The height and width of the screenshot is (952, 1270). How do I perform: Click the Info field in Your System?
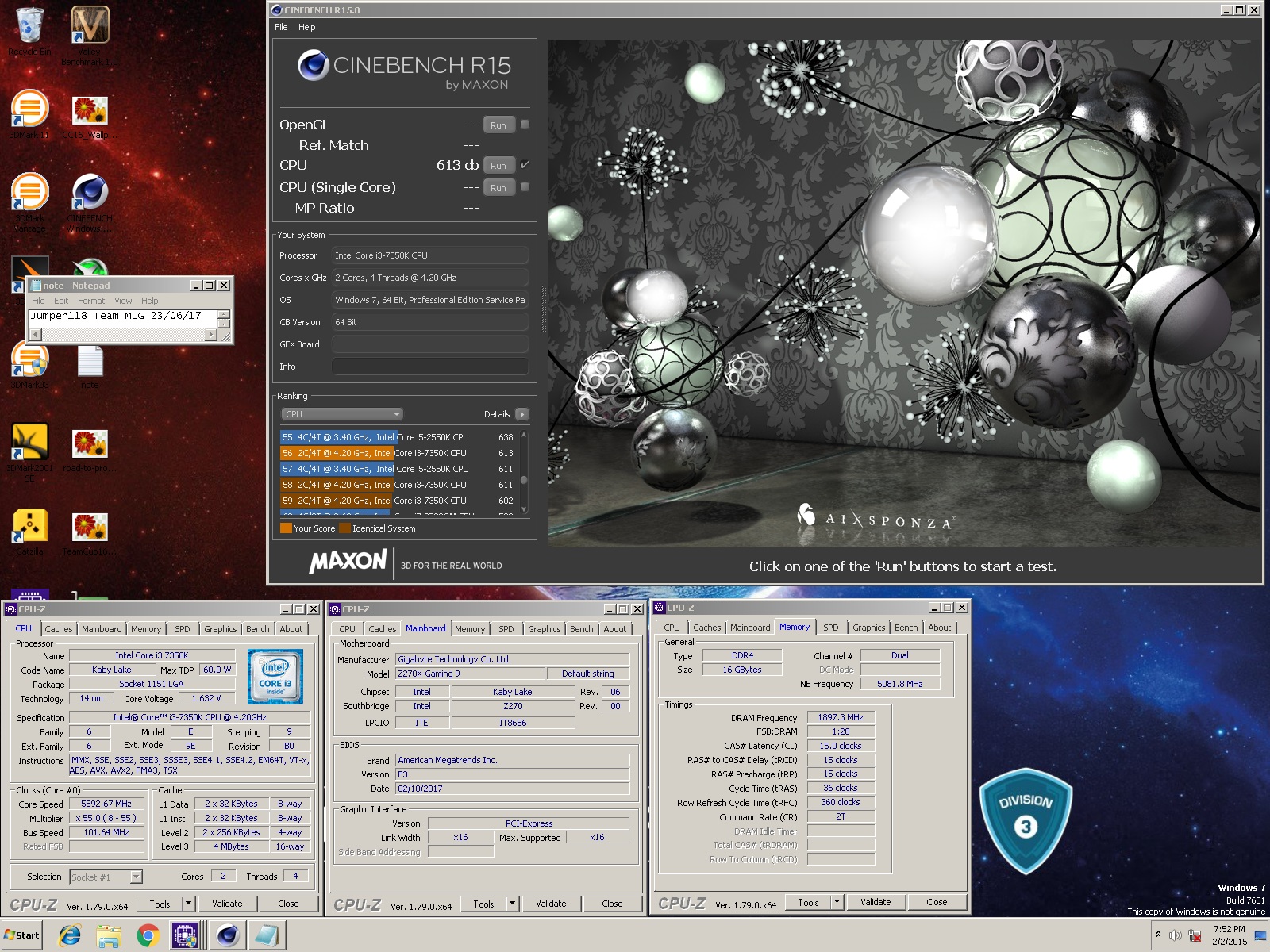[x=429, y=367]
